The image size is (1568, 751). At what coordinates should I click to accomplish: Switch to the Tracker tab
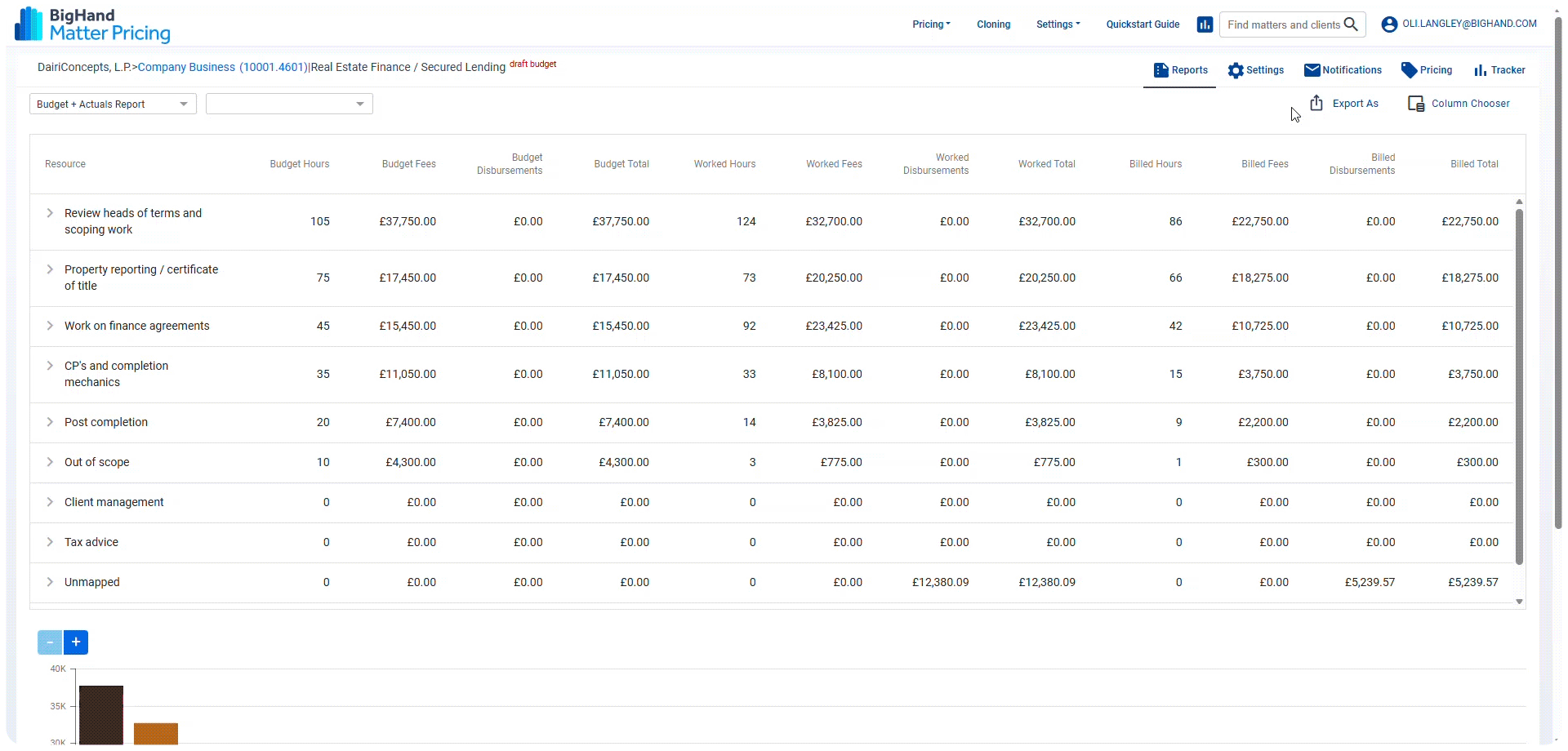point(1499,70)
